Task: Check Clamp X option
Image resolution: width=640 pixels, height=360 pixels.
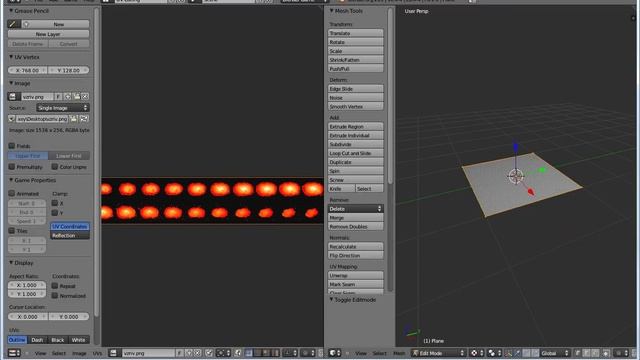Action: pyautogui.click(x=55, y=203)
